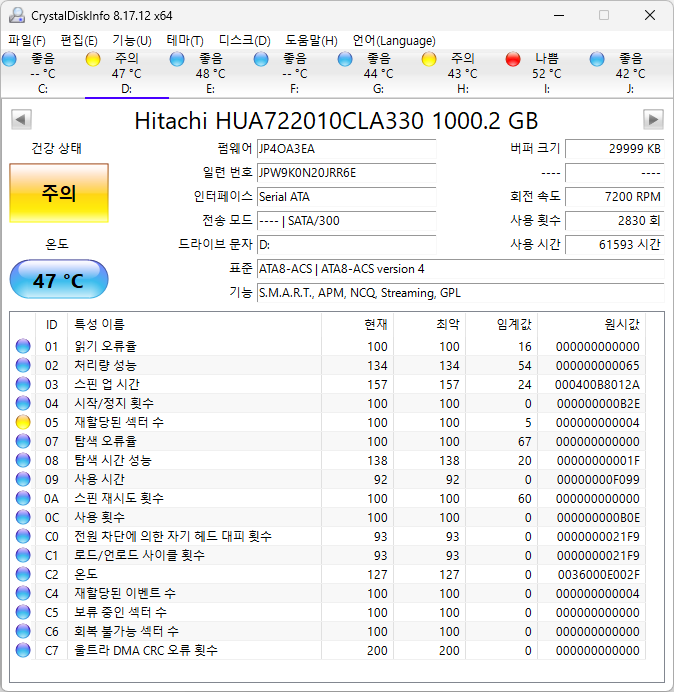
Task: Click status icon of attribute C0 row
Action: click(23, 536)
